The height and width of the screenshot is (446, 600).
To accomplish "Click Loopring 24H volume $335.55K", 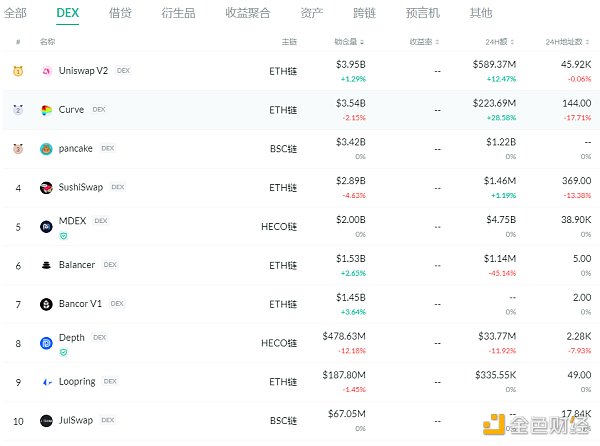I will [x=496, y=375].
